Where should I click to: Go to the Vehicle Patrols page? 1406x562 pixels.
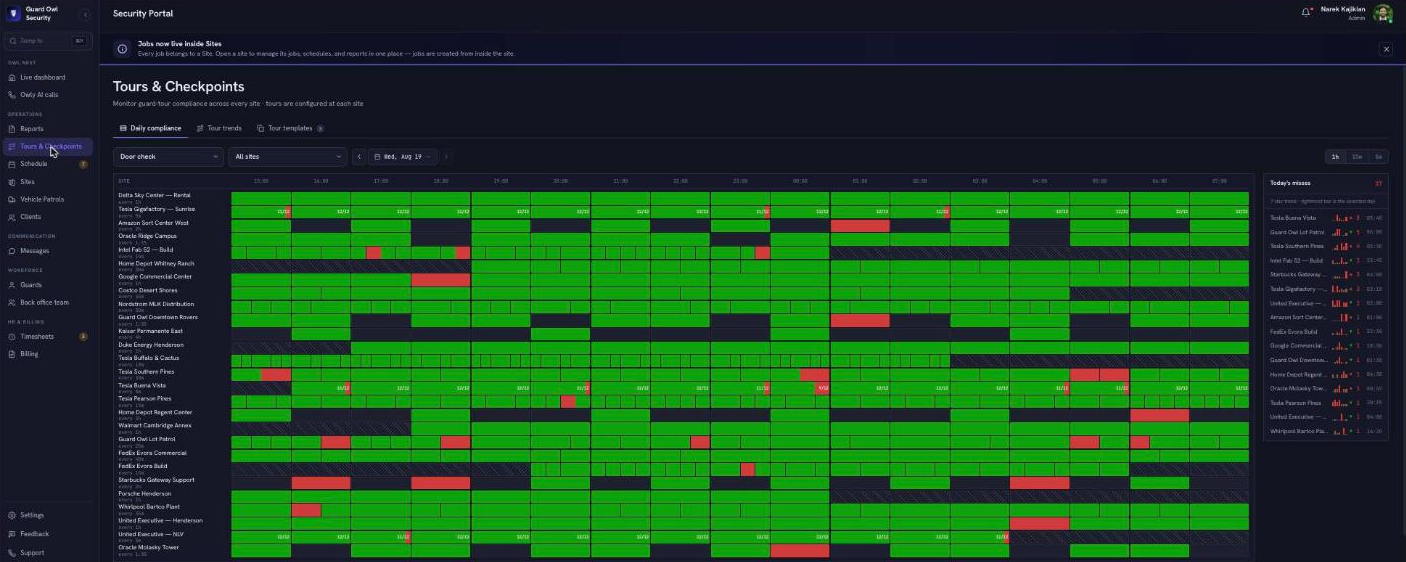[48, 199]
